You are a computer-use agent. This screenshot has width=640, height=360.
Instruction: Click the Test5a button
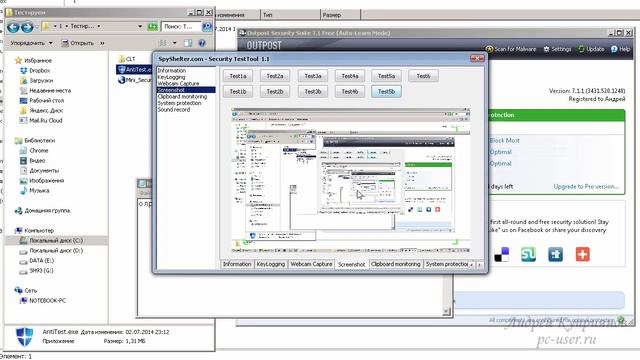pos(386,76)
